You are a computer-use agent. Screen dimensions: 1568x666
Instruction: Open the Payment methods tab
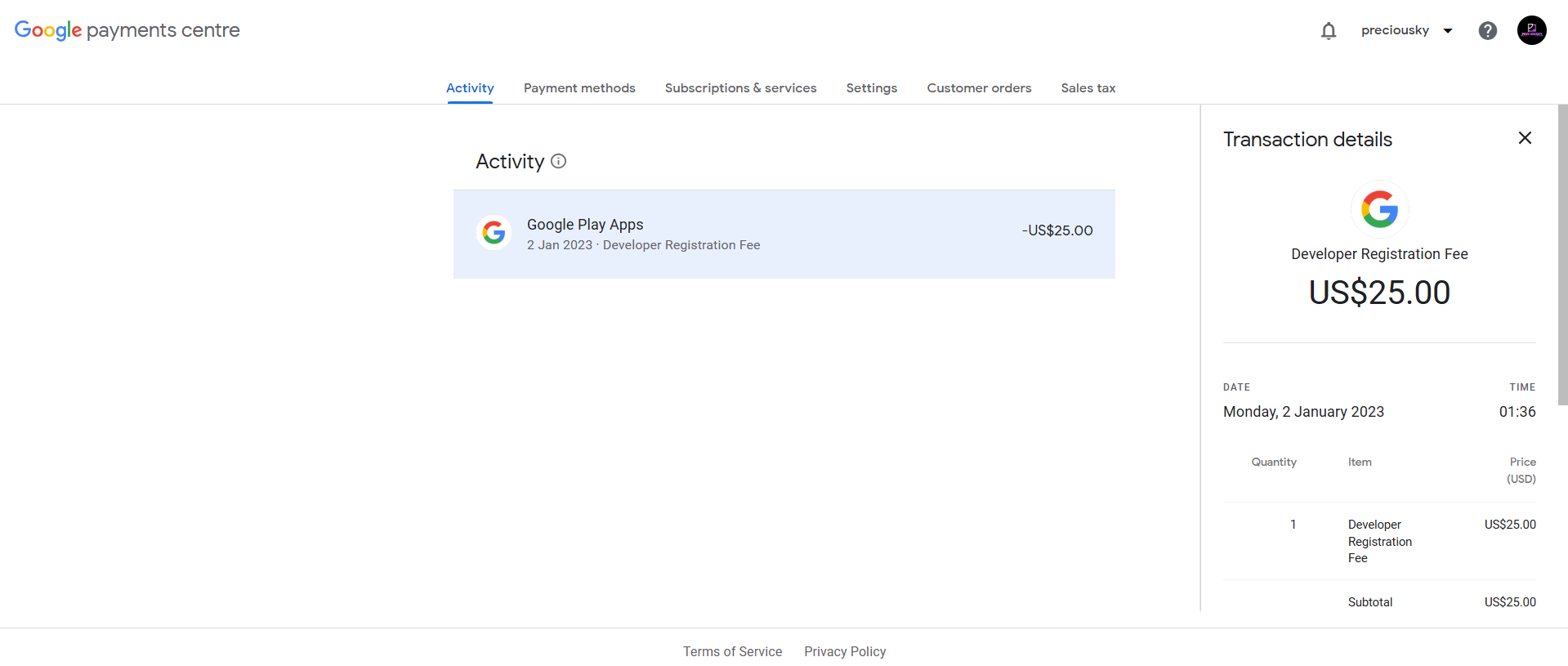(x=579, y=87)
